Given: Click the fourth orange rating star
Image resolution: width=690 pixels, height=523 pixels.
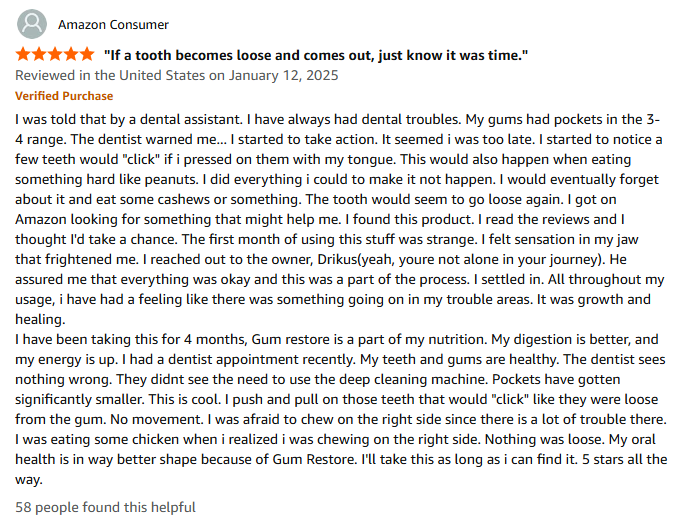Looking at the screenshot, I should 70,55.
